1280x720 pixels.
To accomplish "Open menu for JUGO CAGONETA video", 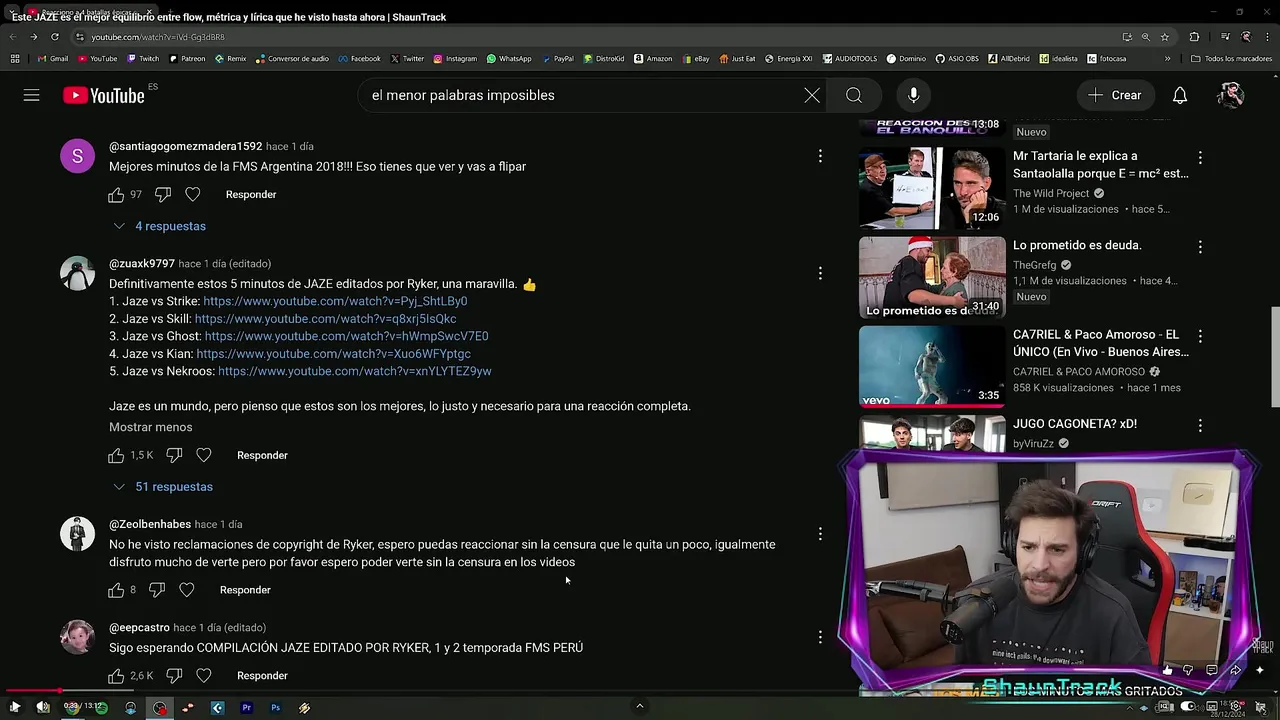I will click(1200, 425).
